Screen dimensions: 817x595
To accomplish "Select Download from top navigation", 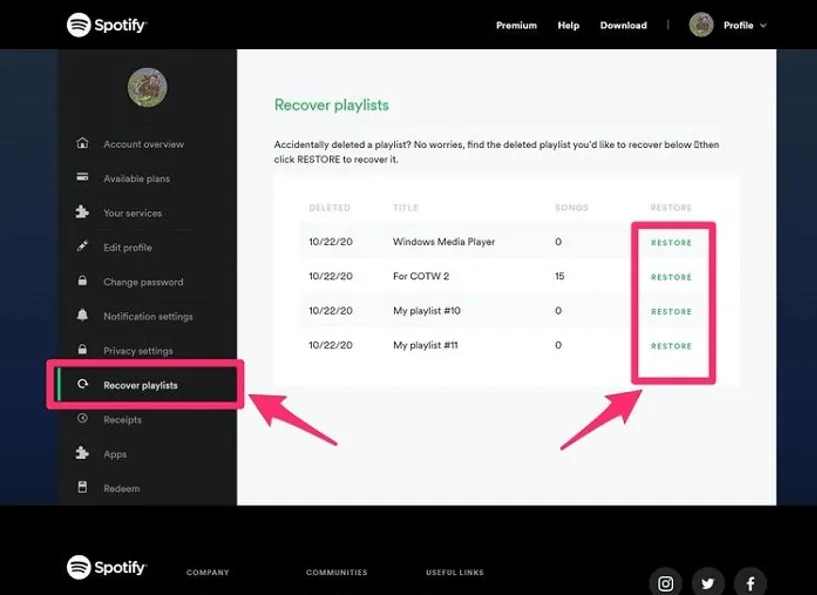I will (623, 25).
